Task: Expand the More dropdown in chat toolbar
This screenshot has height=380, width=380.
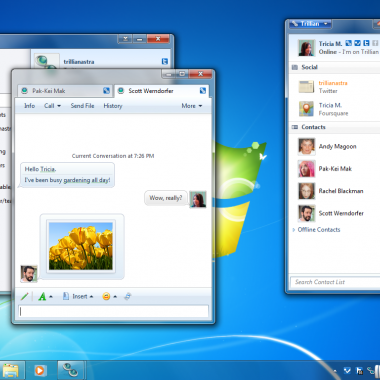Action: coord(192,106)
